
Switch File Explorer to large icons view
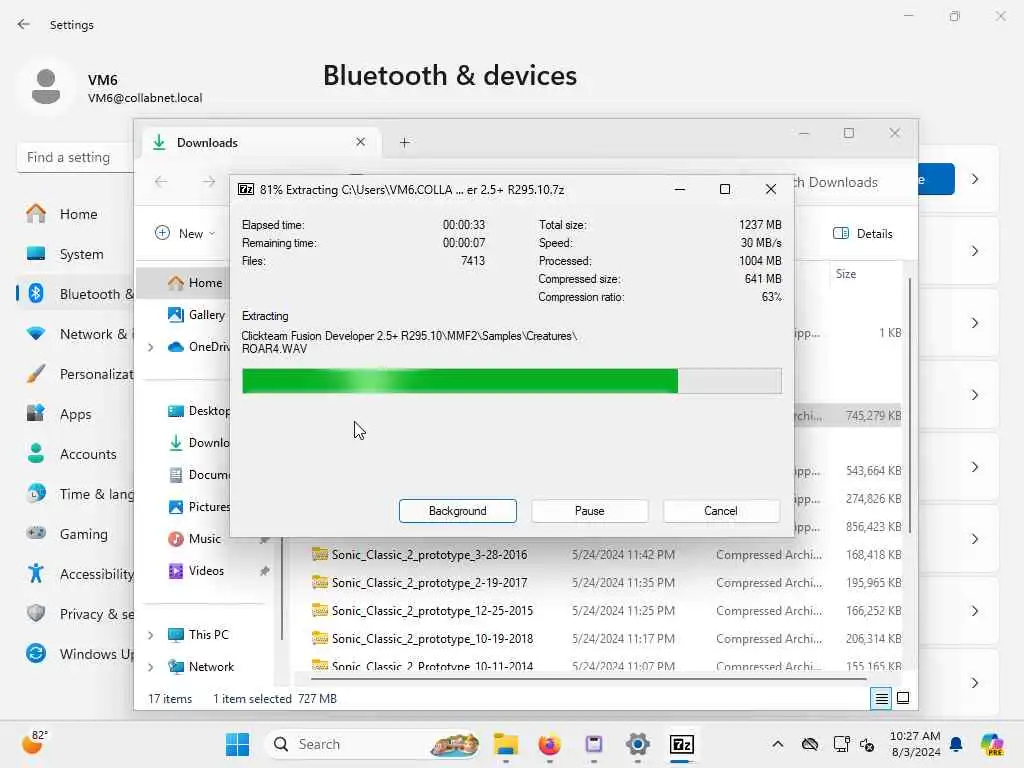click(903, 699)
